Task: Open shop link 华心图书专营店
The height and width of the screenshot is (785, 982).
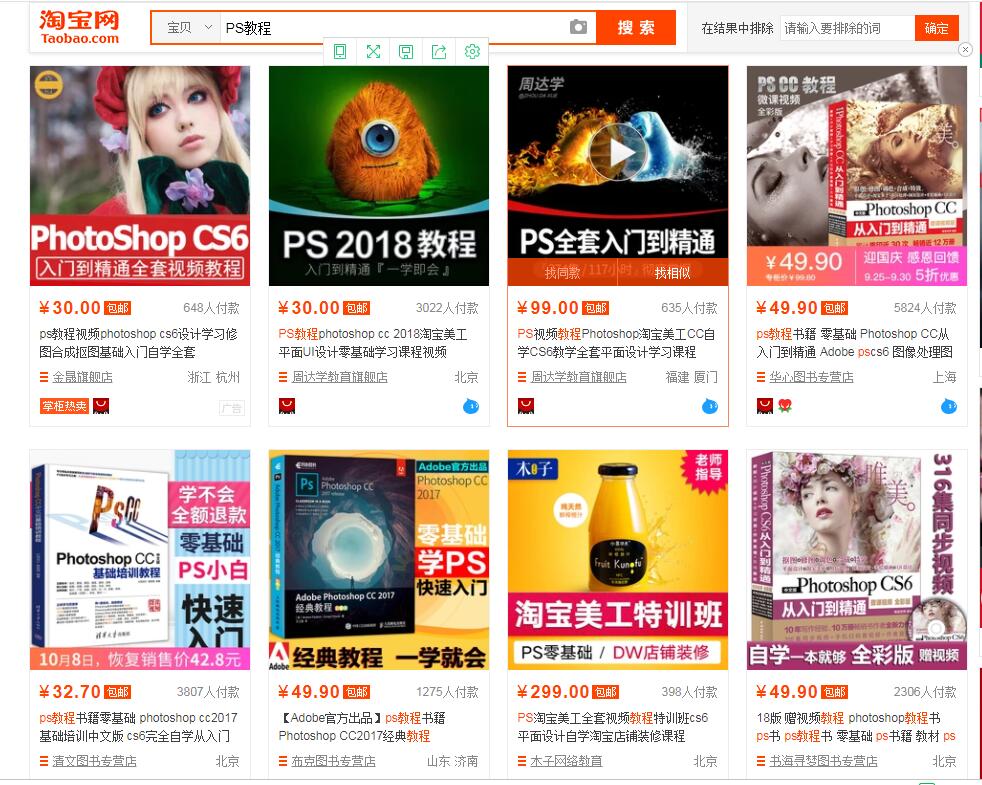Action: click(x=812, y=377)
